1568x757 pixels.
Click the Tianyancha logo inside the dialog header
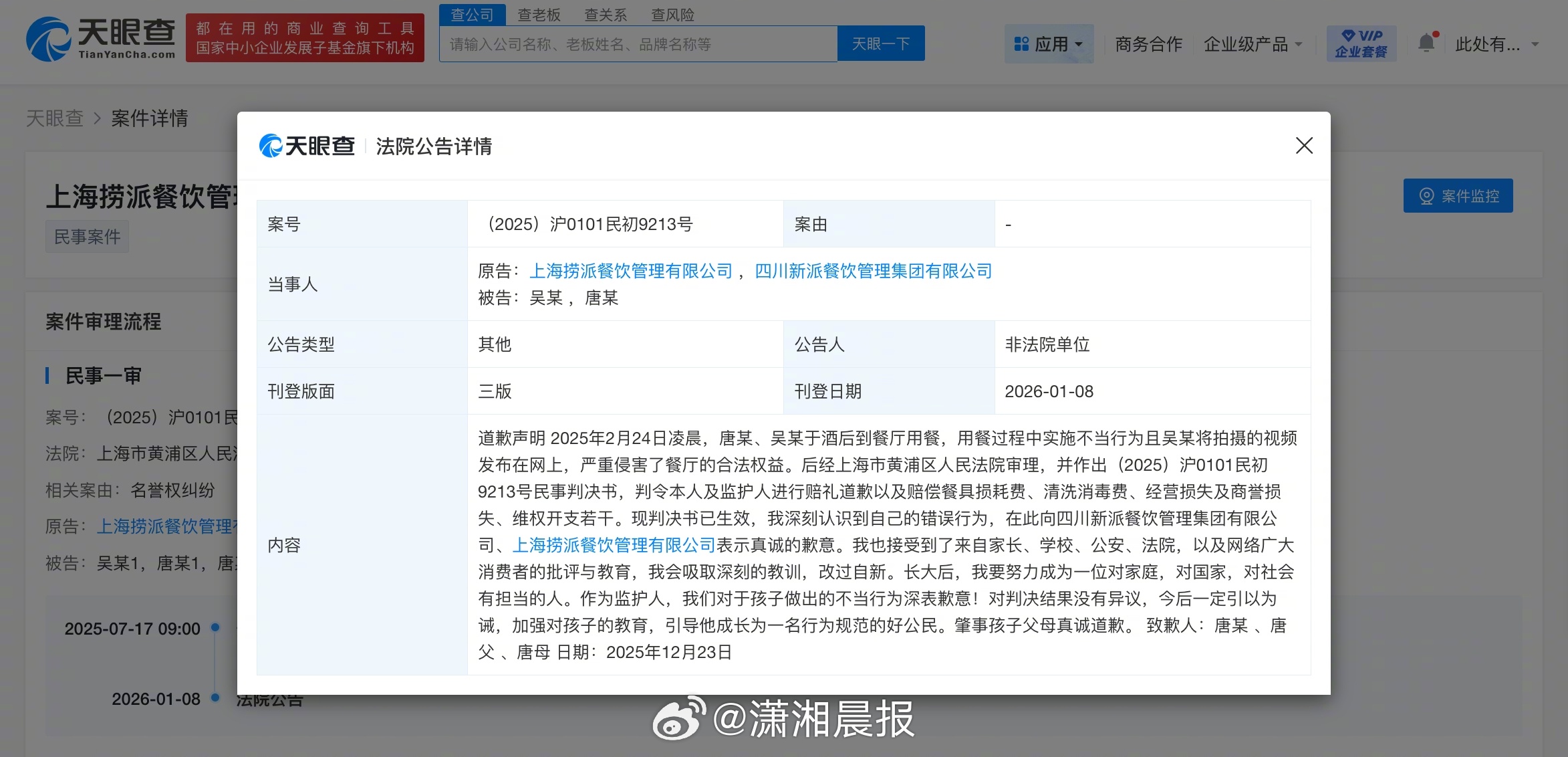pyautogui.click(x=307, y=146)
